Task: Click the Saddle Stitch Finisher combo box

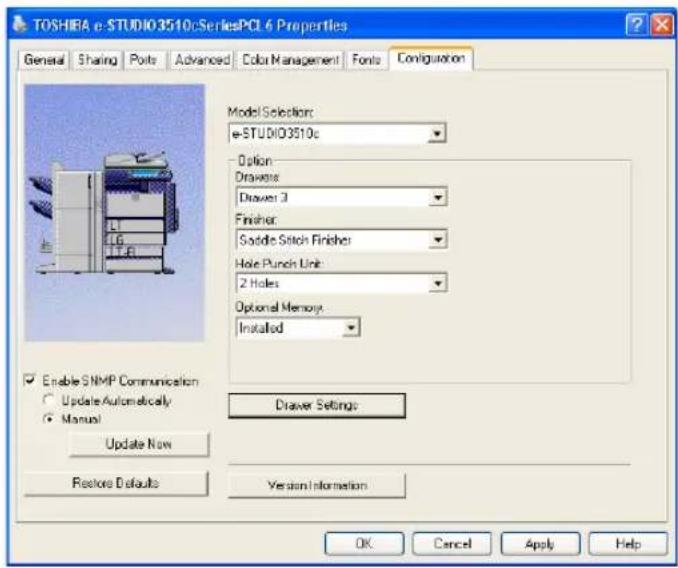Action: [x=341, y=240]
